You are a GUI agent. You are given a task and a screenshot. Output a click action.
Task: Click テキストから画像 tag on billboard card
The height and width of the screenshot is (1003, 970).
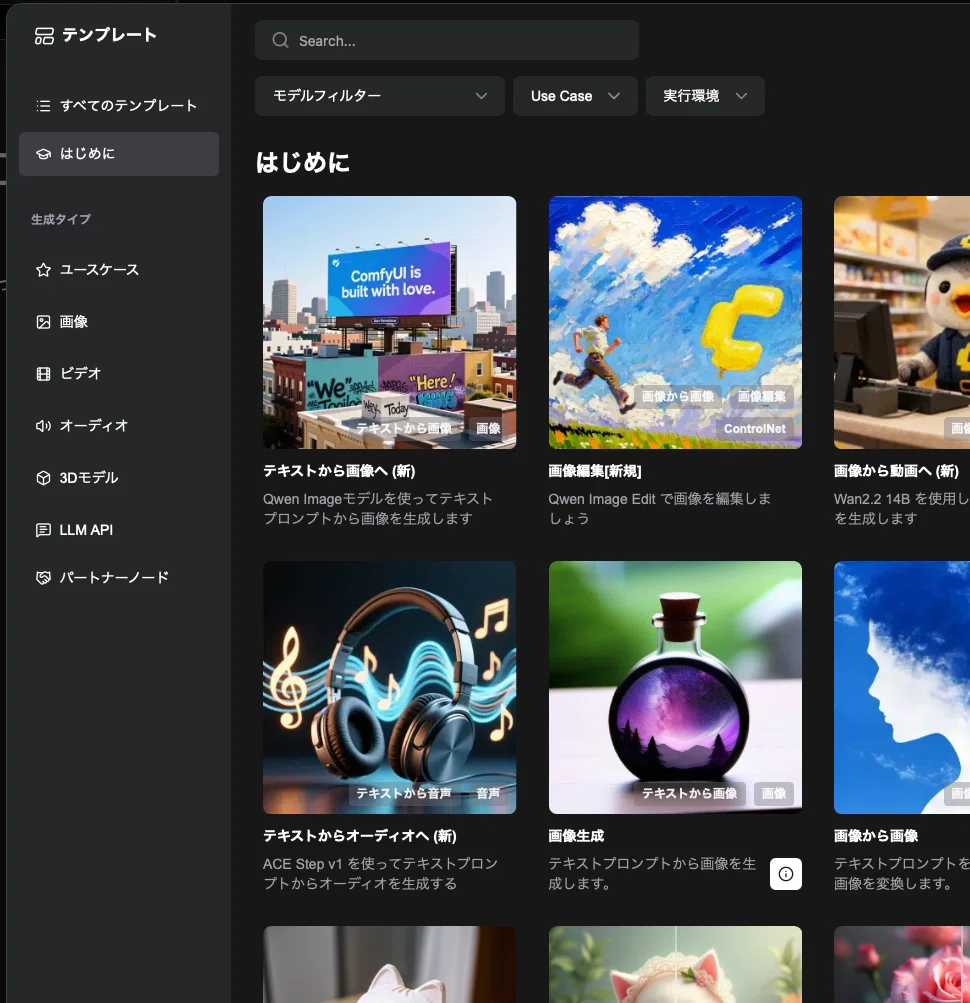404,429
